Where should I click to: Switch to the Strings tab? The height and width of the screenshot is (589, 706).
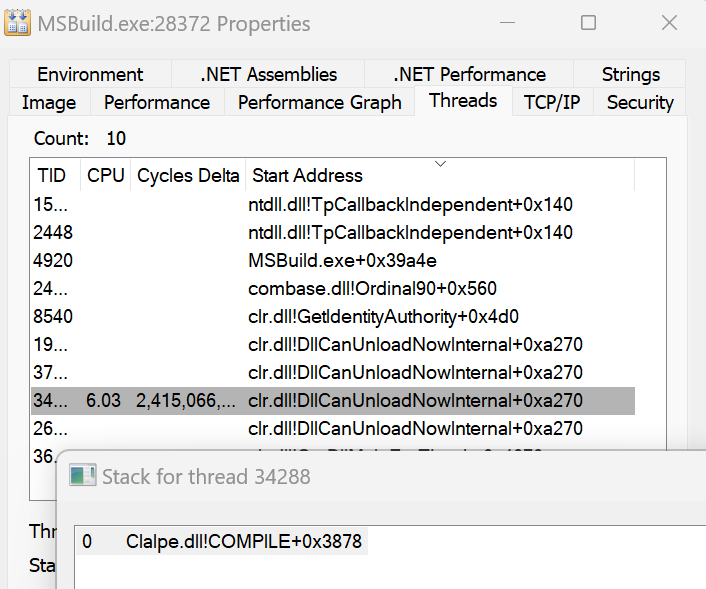tap(630, 74)
